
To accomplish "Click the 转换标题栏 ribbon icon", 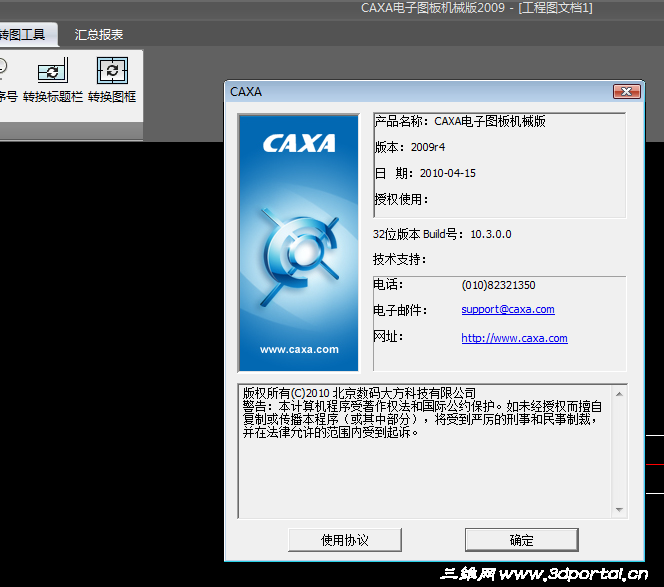I will 53,80.
